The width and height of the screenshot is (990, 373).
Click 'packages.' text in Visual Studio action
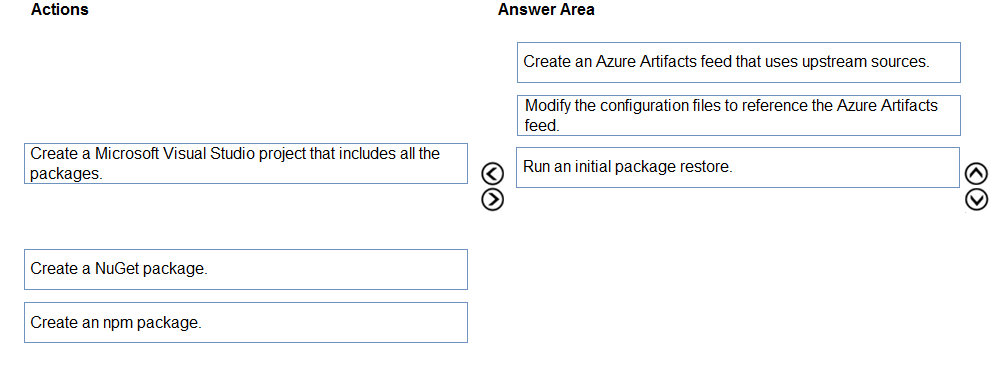66,174
